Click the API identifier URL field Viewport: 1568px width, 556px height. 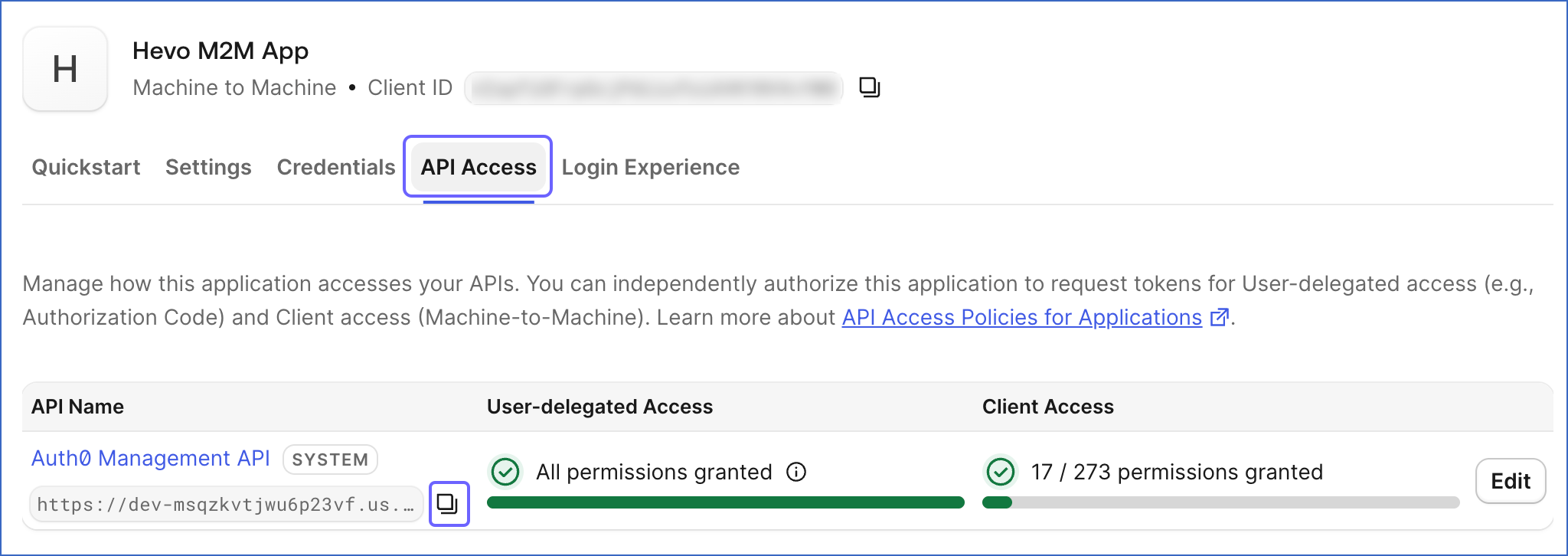226,505
